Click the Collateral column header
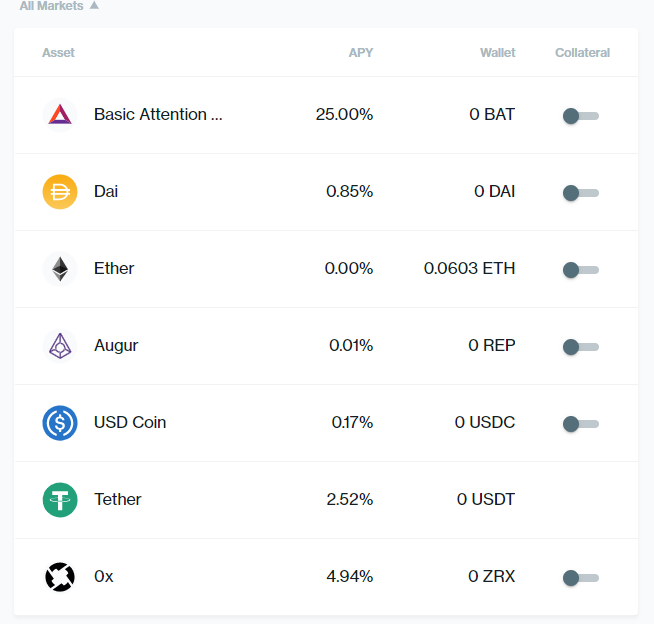This screenshot has height=624, width=654. (582, 53)
